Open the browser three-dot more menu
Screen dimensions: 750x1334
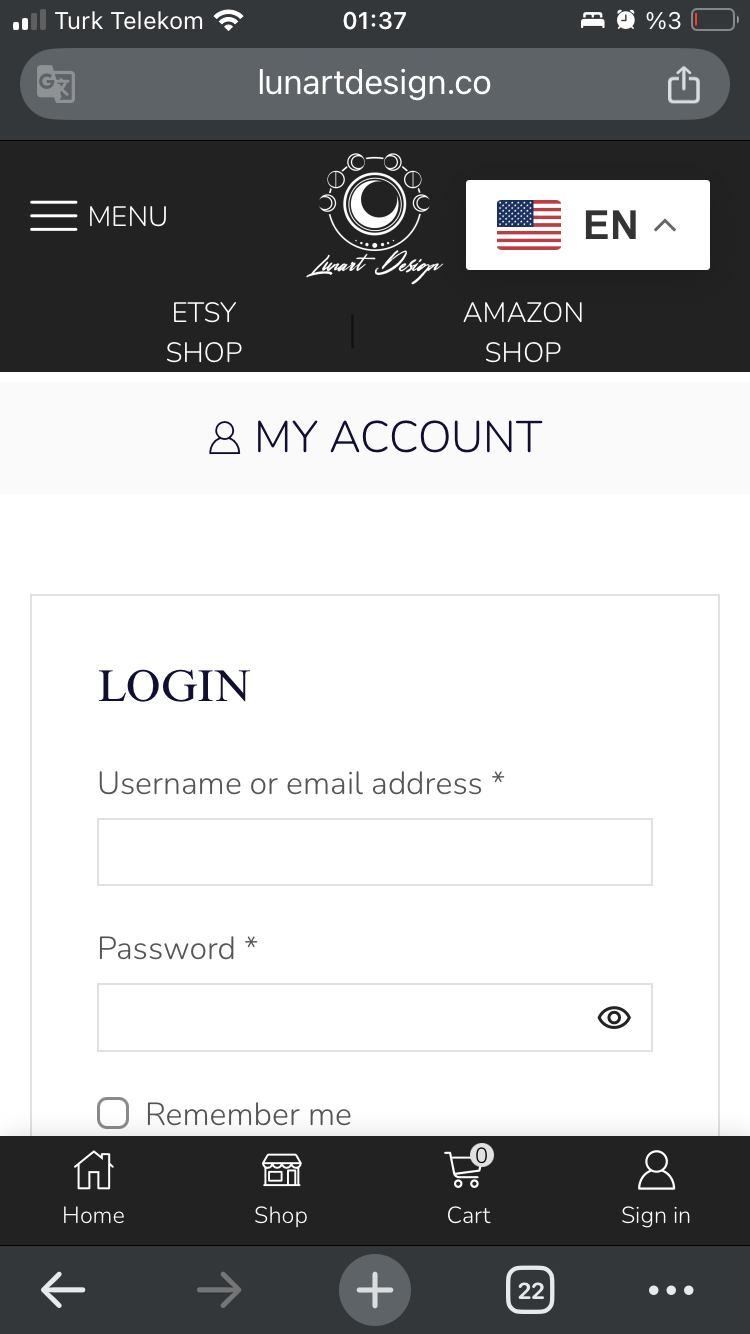point(671,1291)
